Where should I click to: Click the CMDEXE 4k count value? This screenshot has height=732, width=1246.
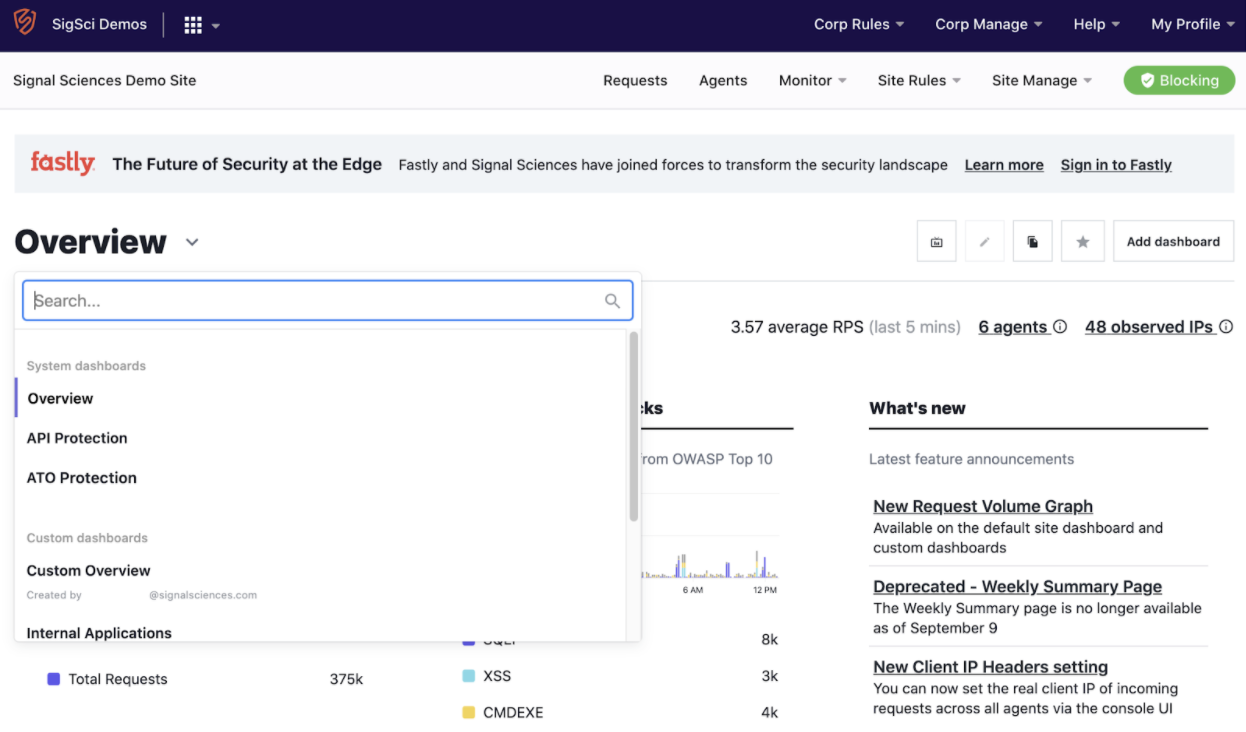tap(770, 713)
